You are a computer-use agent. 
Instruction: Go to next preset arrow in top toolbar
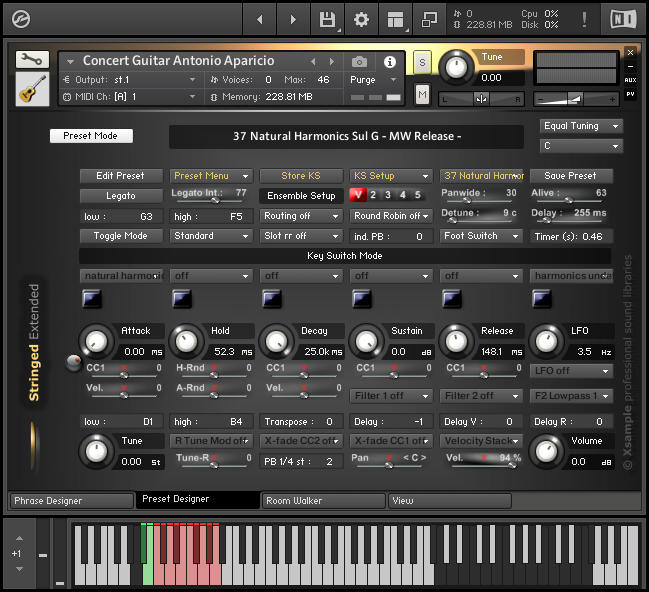coord(293,19)
